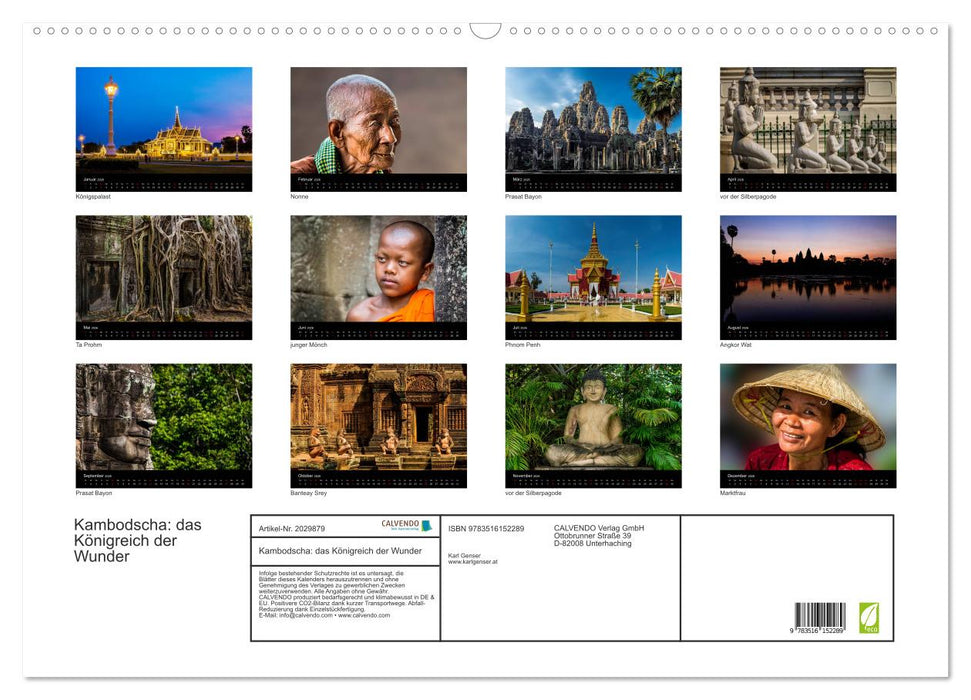Open the Ta Prohm tree roots image

coord(164,269)
